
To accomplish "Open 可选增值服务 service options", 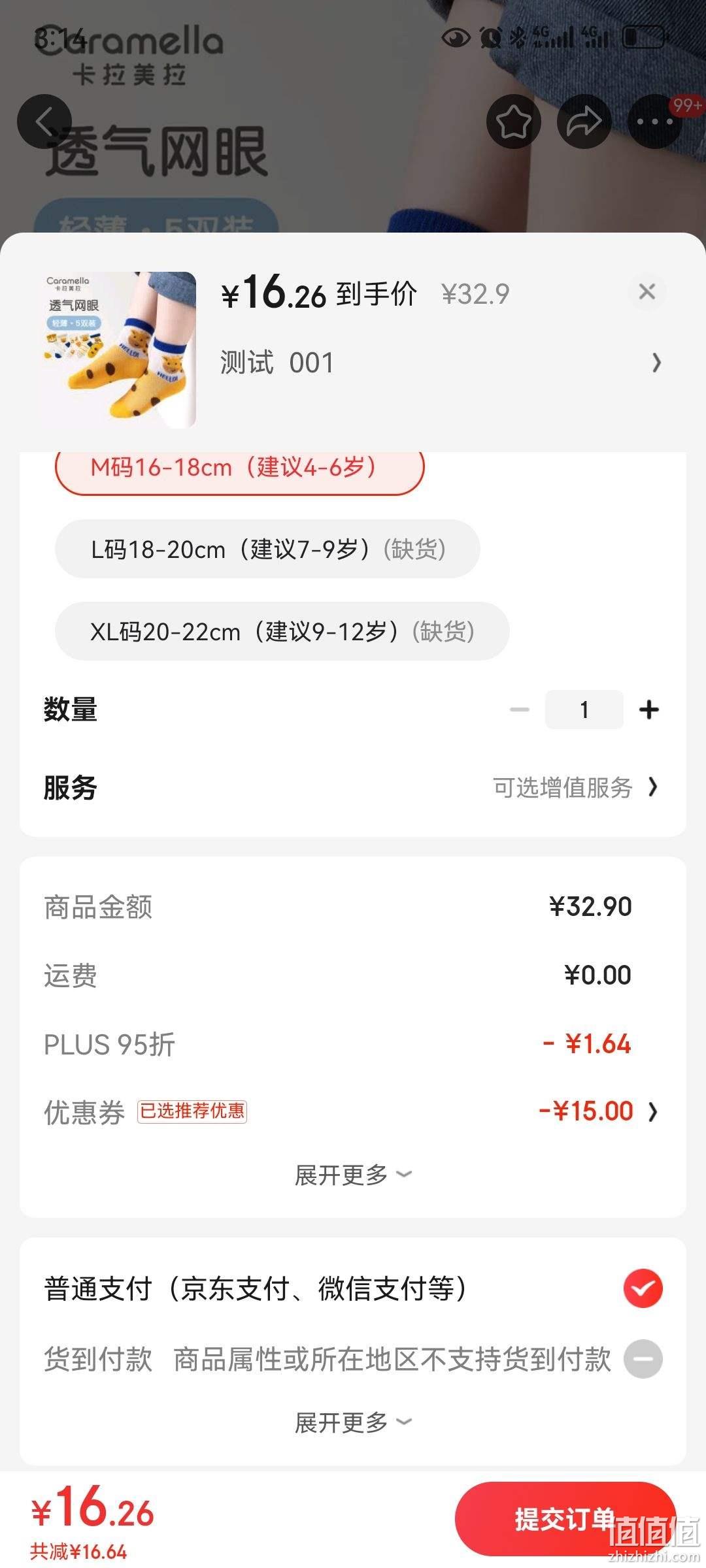I will (x=575, y=788).
